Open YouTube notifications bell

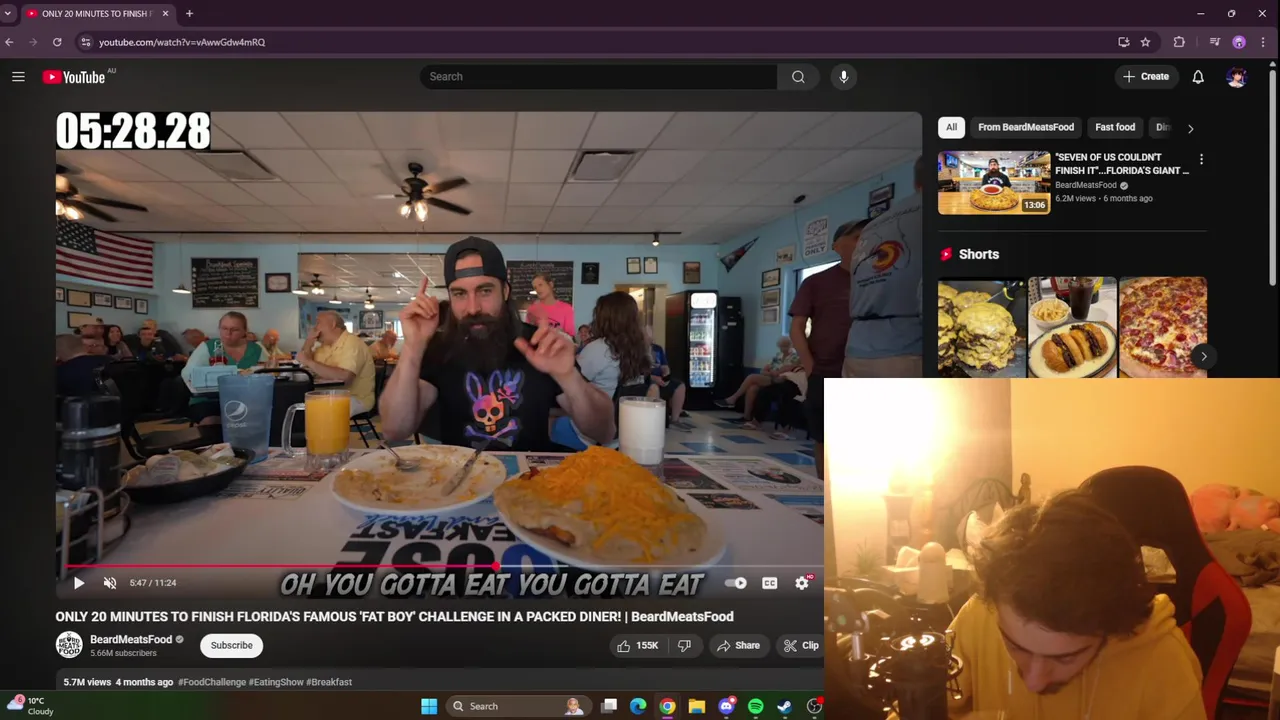(x=1198, y=77)
